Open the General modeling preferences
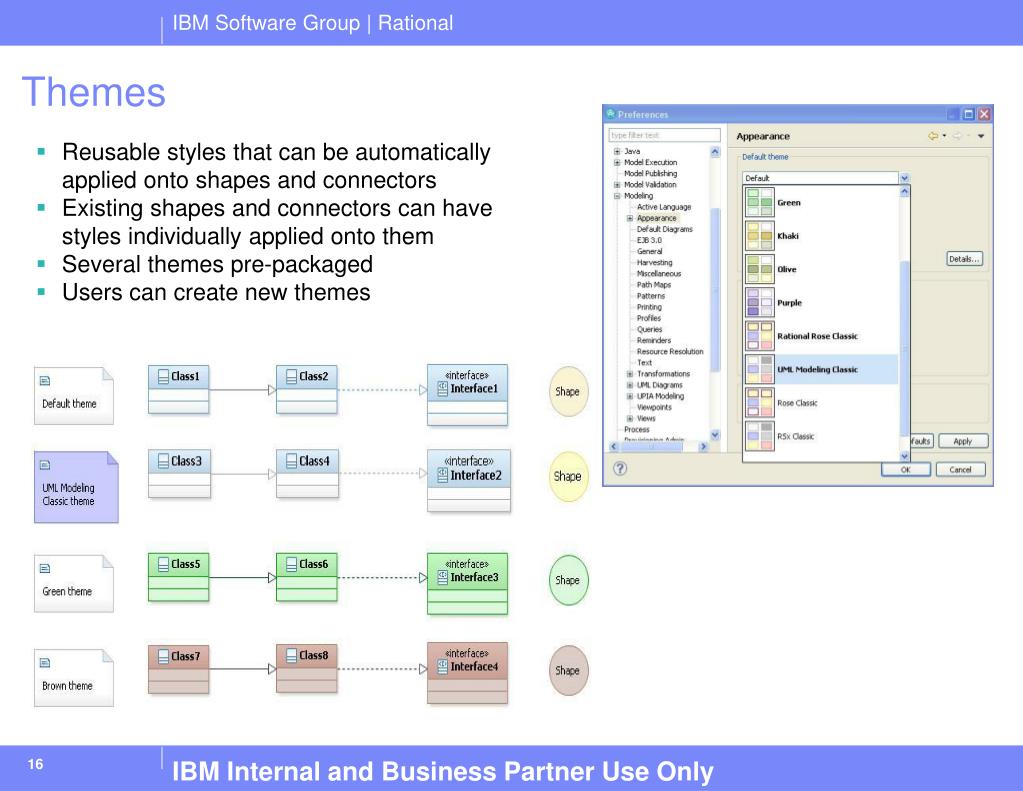Image resolution: width=1023 pixels, height=791 pixels. pos(649,251)
